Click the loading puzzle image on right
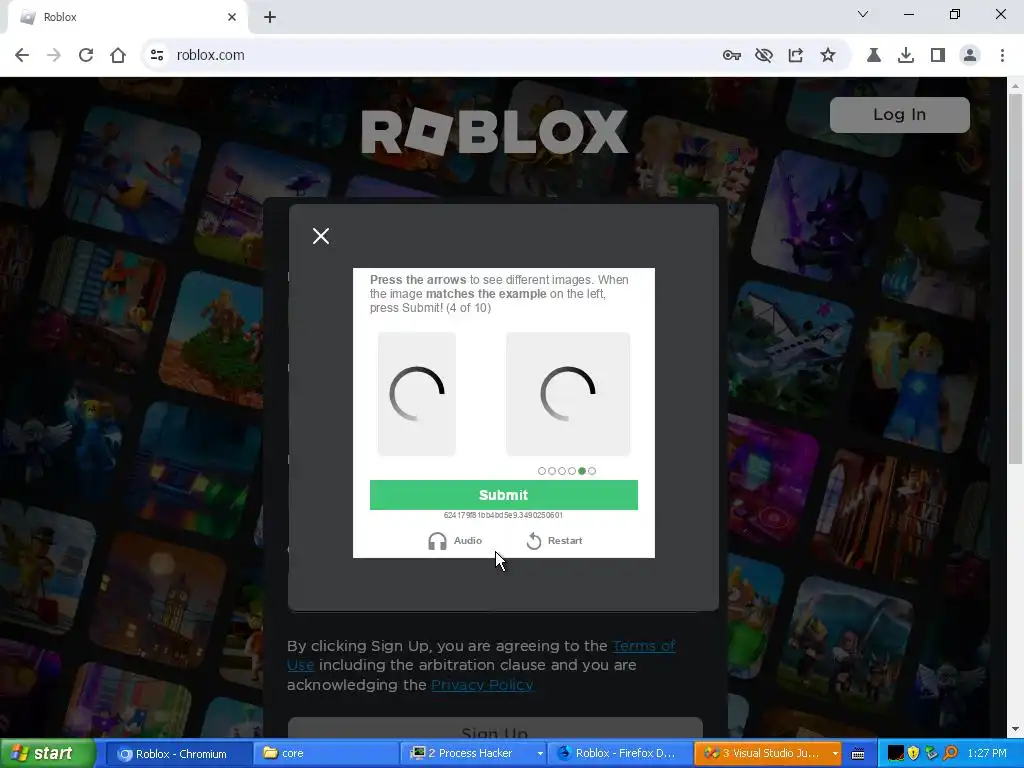Screen dimensions: 1024x768 pos(568,394)
